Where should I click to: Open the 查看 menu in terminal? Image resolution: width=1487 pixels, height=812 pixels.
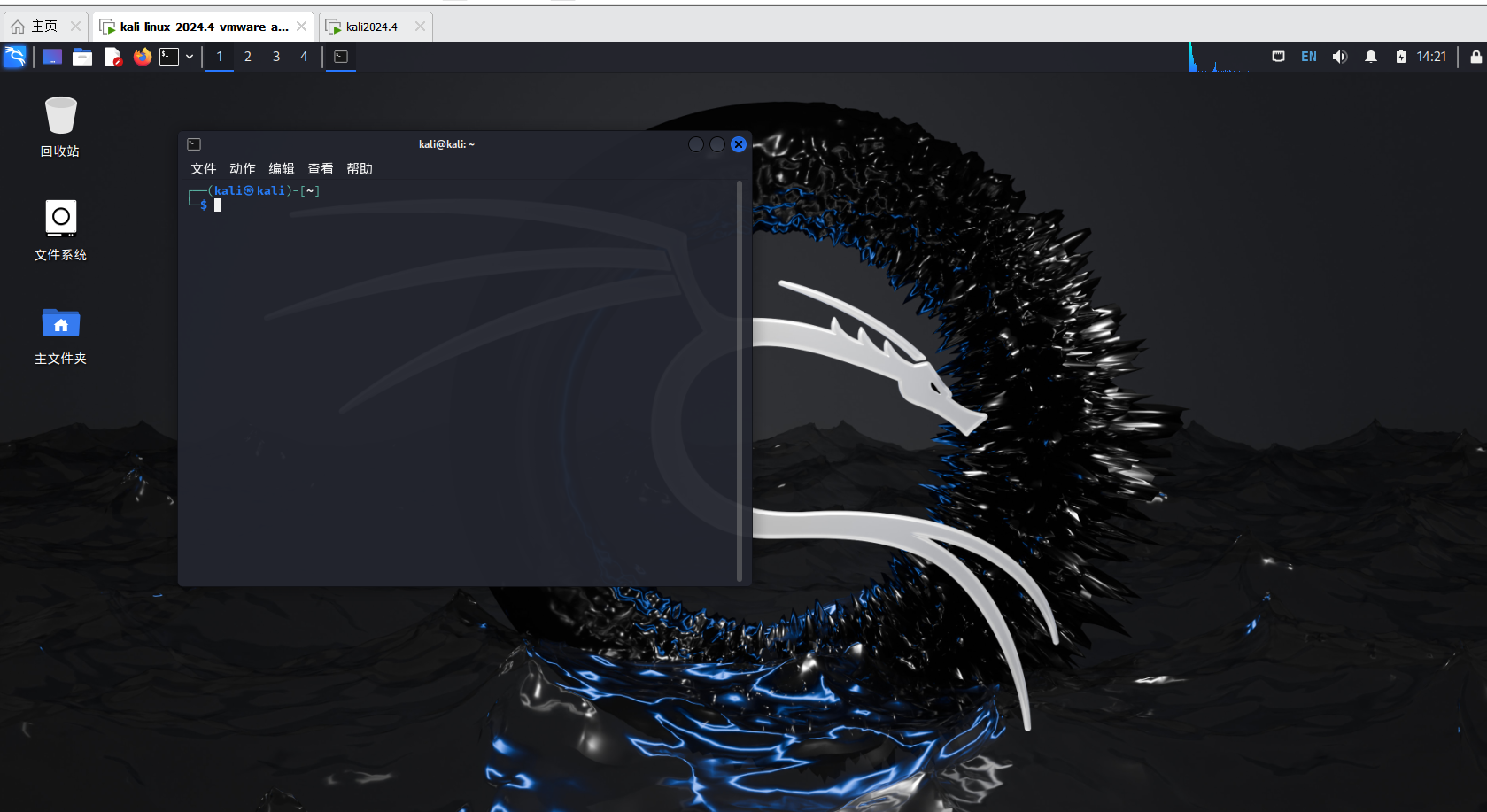point(321,169)
